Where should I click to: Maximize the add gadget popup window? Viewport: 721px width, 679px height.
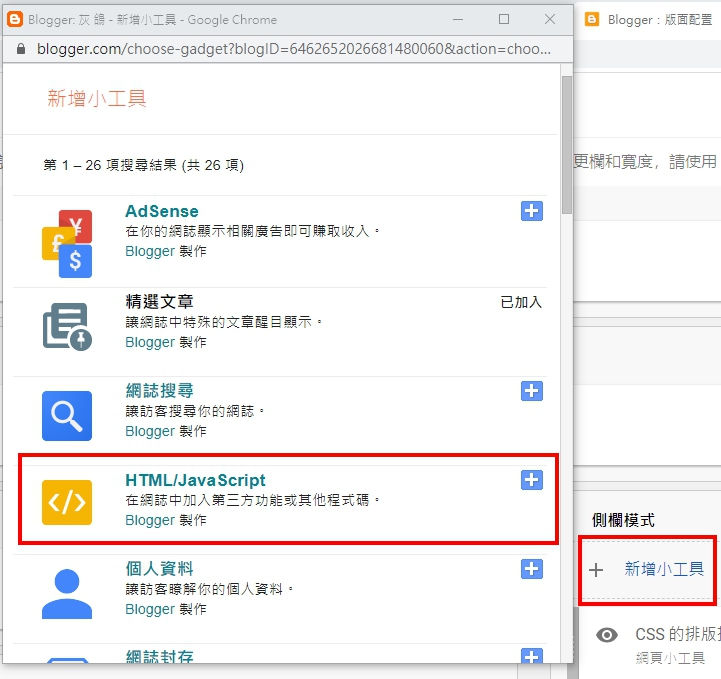tap(504, 19)
